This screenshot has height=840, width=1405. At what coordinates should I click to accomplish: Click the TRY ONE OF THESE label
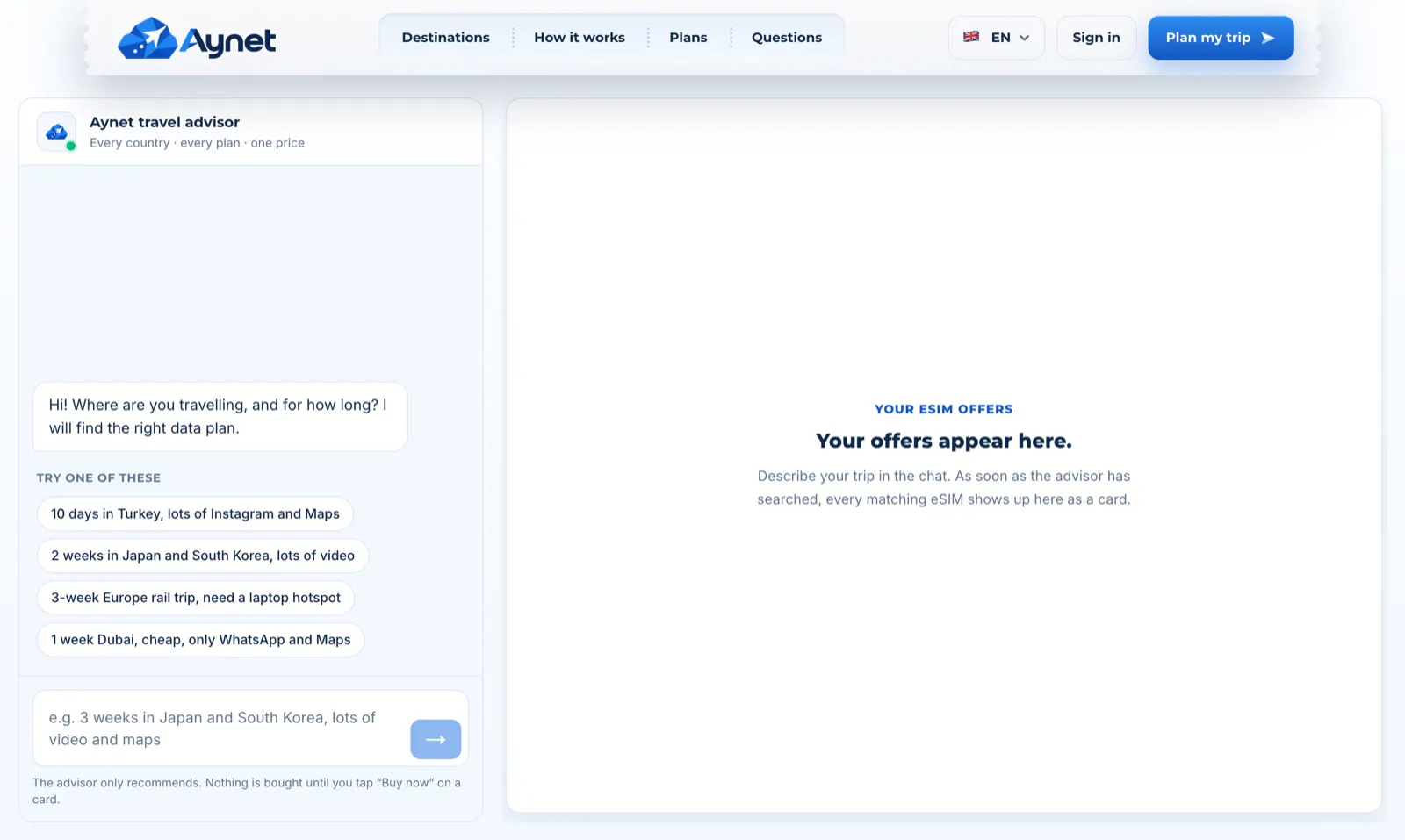[98, 477]
